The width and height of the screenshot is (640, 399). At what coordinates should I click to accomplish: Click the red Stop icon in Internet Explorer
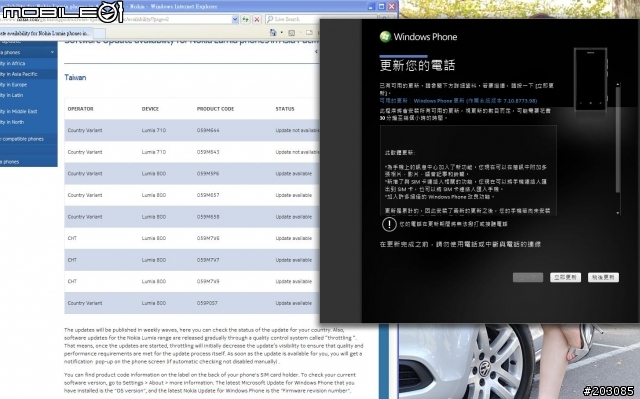(257, 19)
